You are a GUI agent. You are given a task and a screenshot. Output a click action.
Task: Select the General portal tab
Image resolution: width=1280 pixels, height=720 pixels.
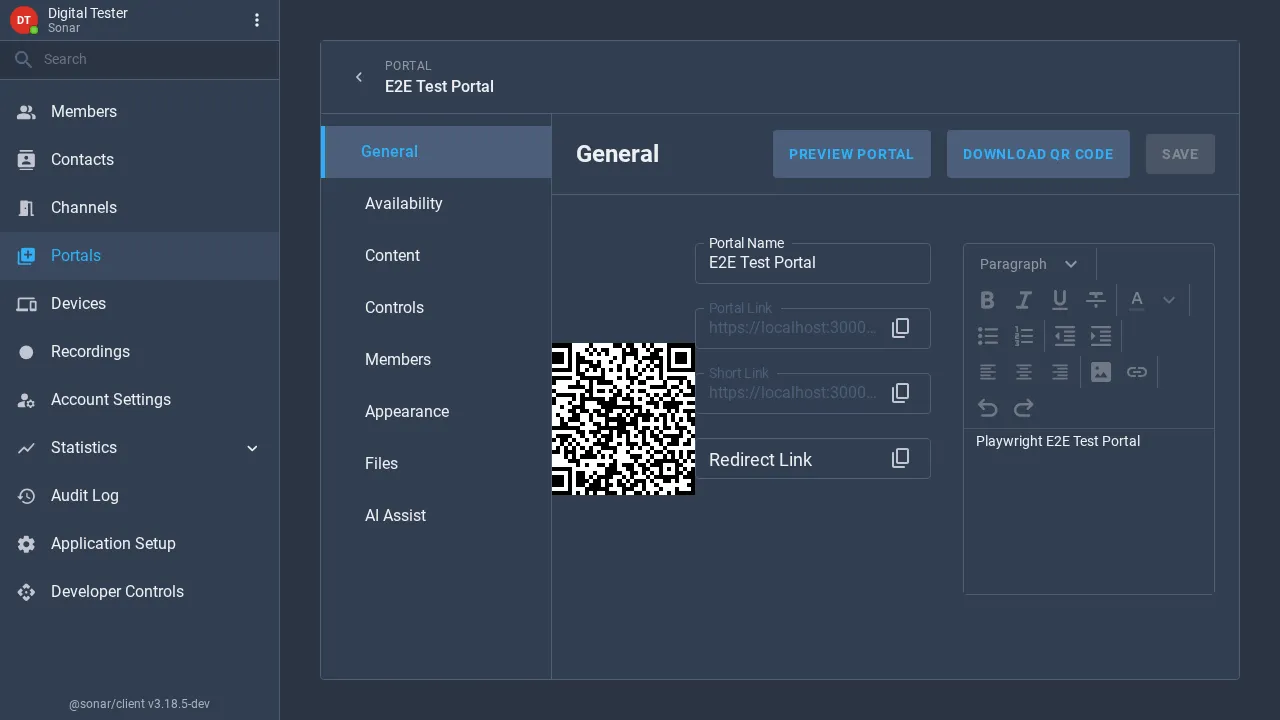click(436, 152)
